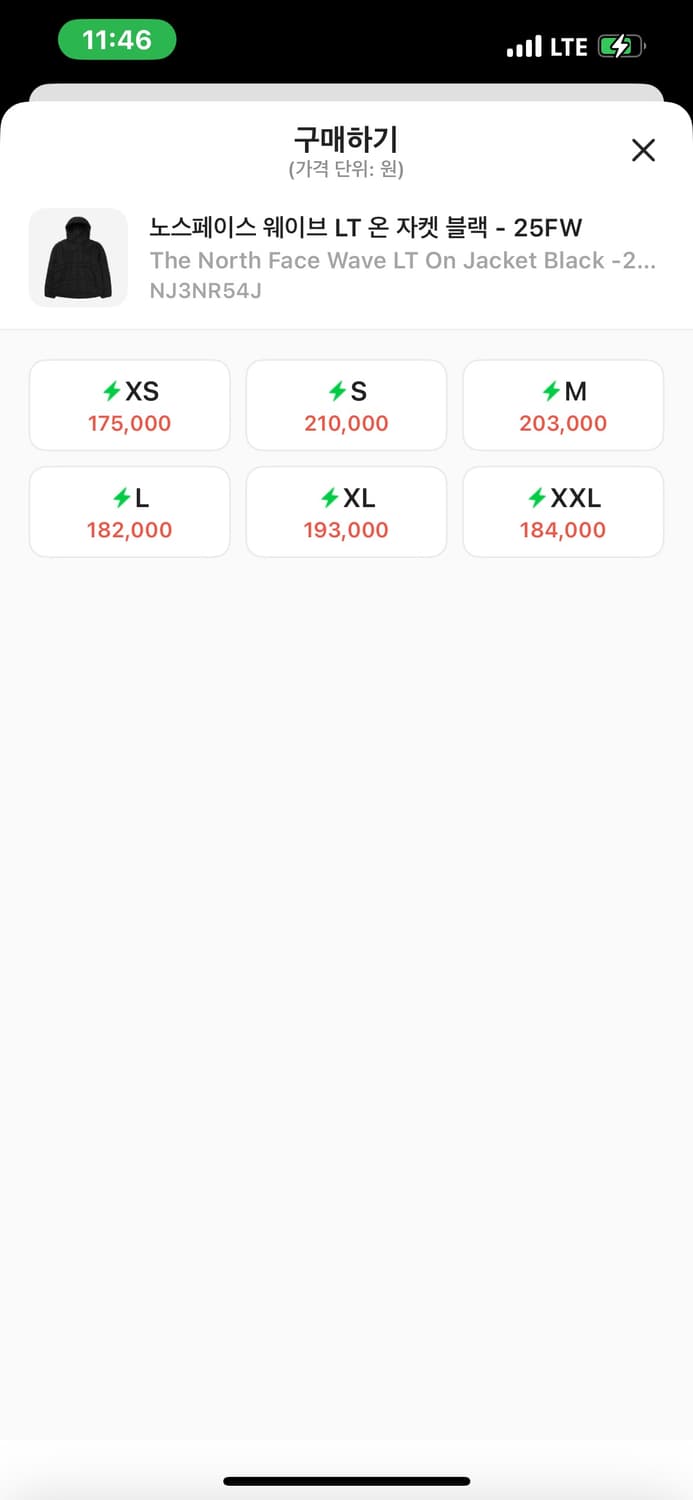This screenshot has width=693, height=1500.
Task: Tap the lightning icon next to L
Action: (121, 497)
